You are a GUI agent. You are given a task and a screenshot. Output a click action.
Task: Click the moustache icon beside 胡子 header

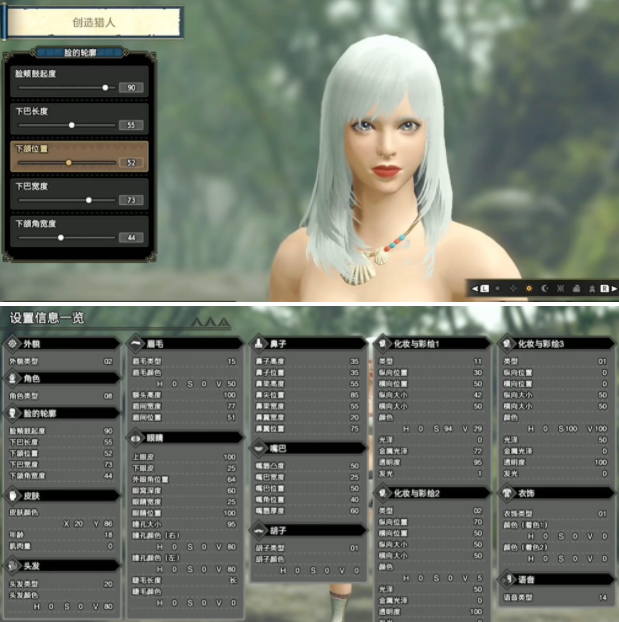click(259, 530)
